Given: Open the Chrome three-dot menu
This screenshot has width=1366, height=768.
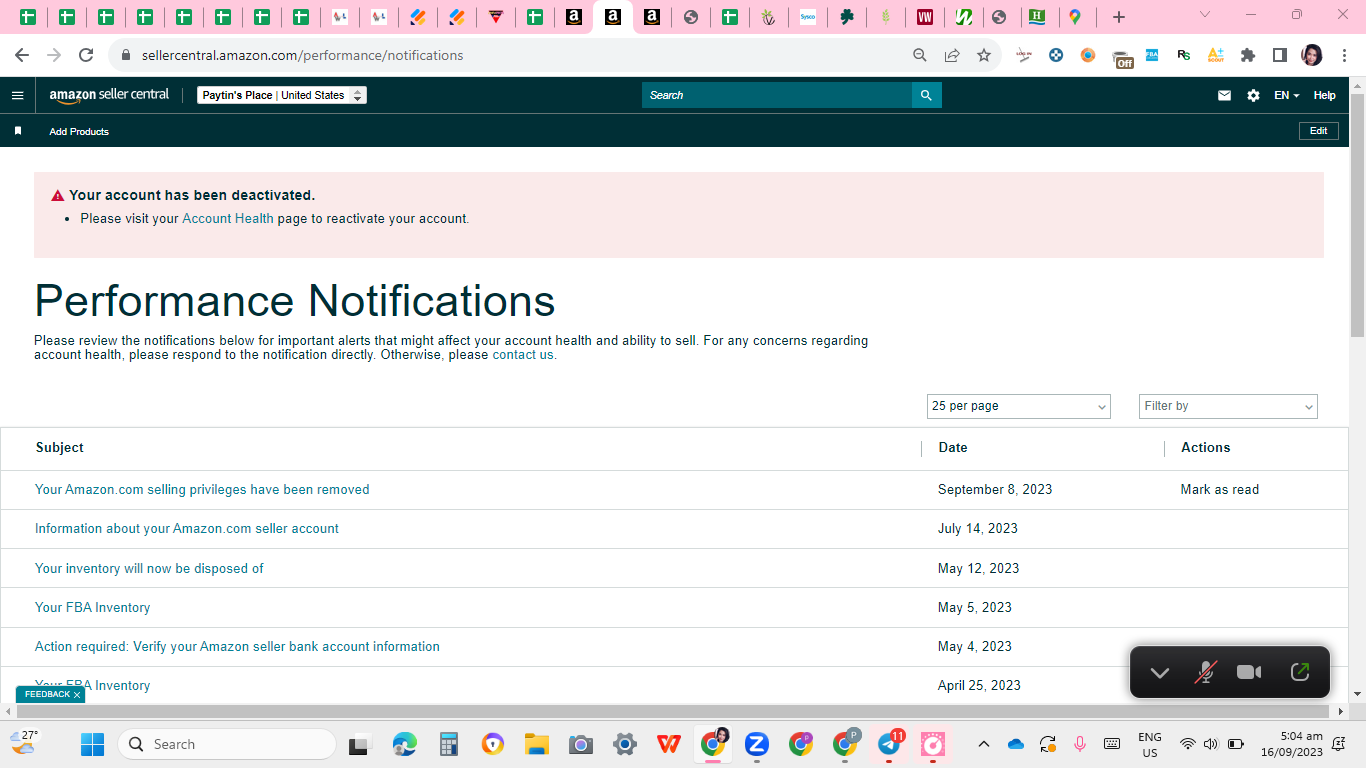Looking at the screenshot, I should point(1343,55).
